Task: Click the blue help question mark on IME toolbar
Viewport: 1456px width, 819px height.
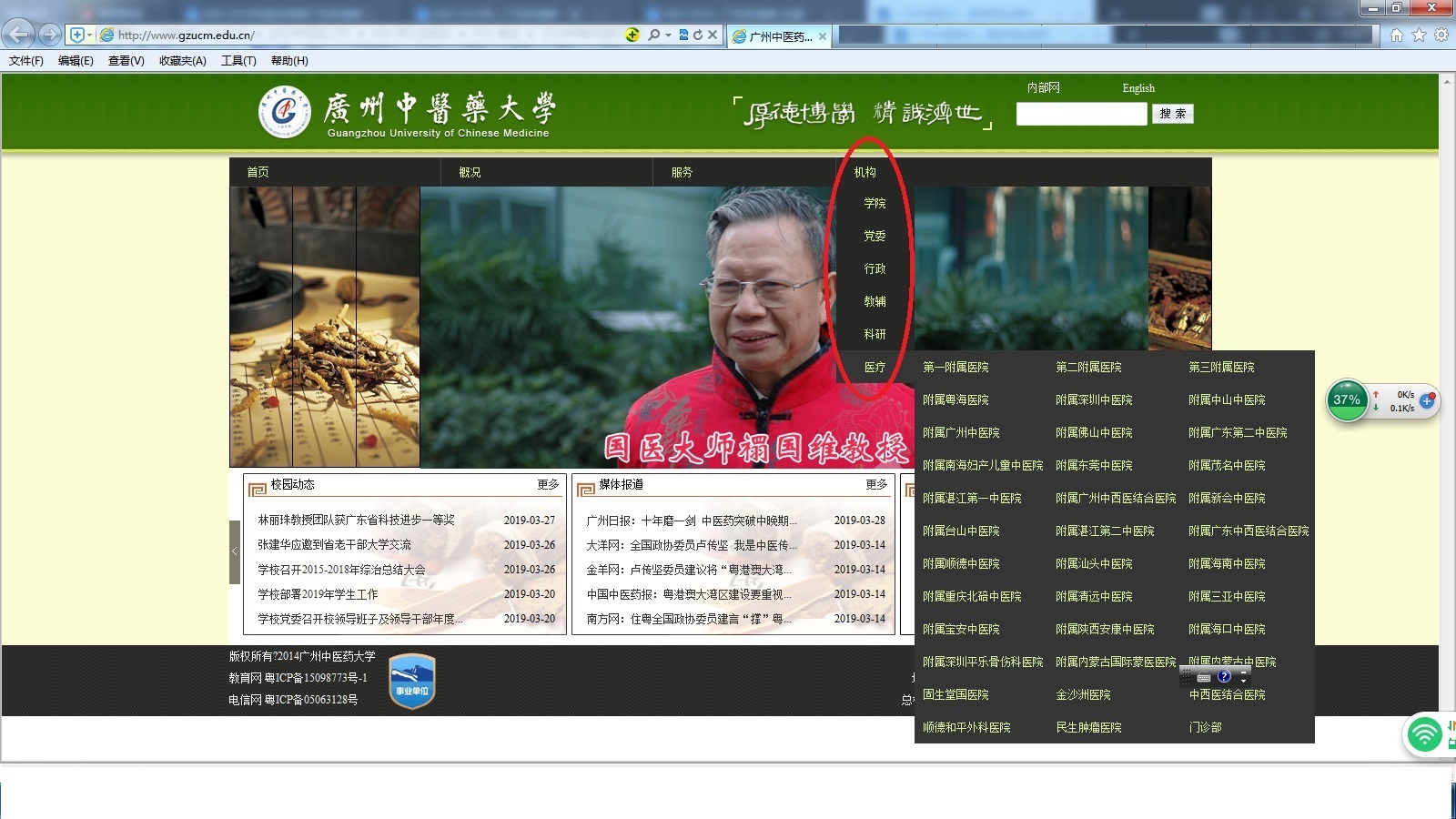Action: coord(1224,676)
